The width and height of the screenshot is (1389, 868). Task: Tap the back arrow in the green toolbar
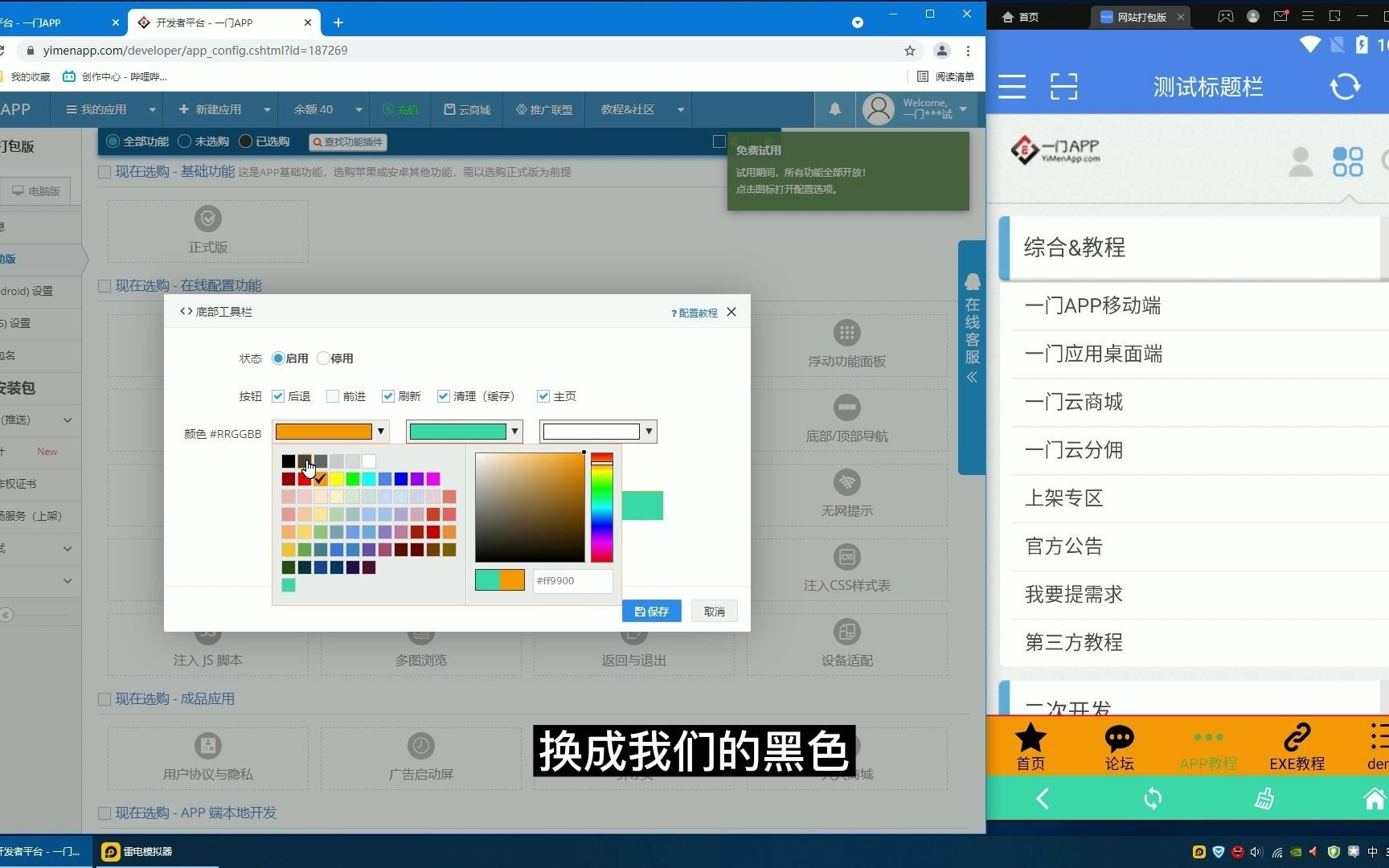point(1043,798)
